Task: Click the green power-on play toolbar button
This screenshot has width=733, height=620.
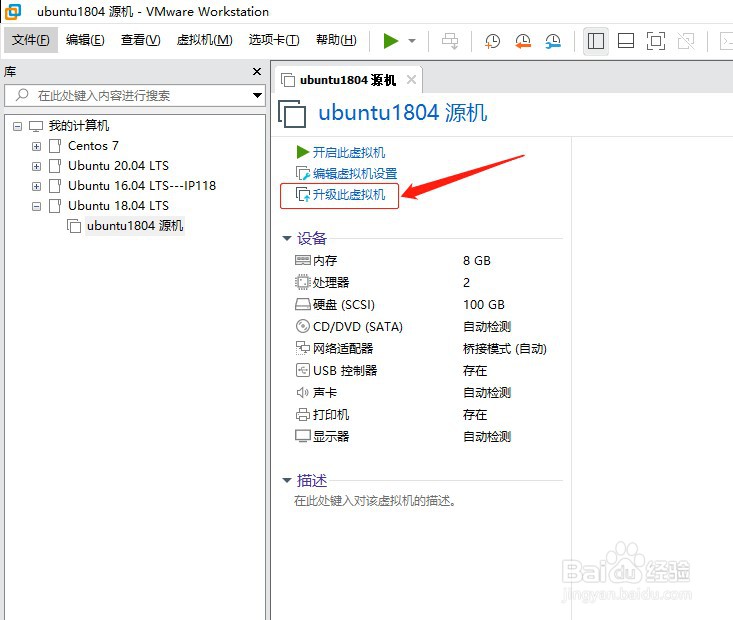Action: pos(390,41)
